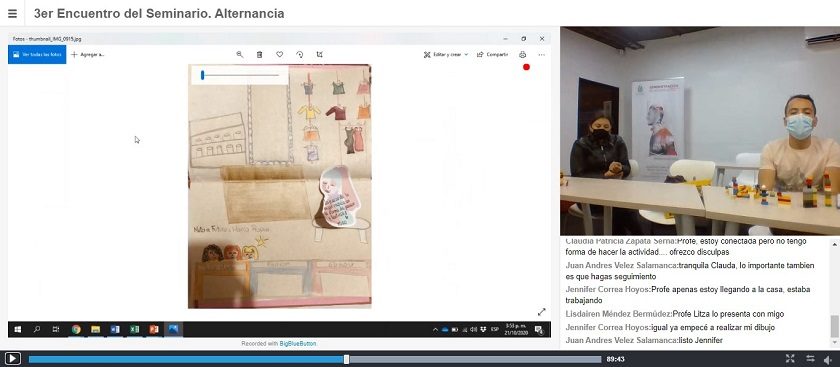Click 'Fotos - thumbnail_IMG_0915.jpg' window title
Viewport: 840px width, 367px height.
click(47, 39)
